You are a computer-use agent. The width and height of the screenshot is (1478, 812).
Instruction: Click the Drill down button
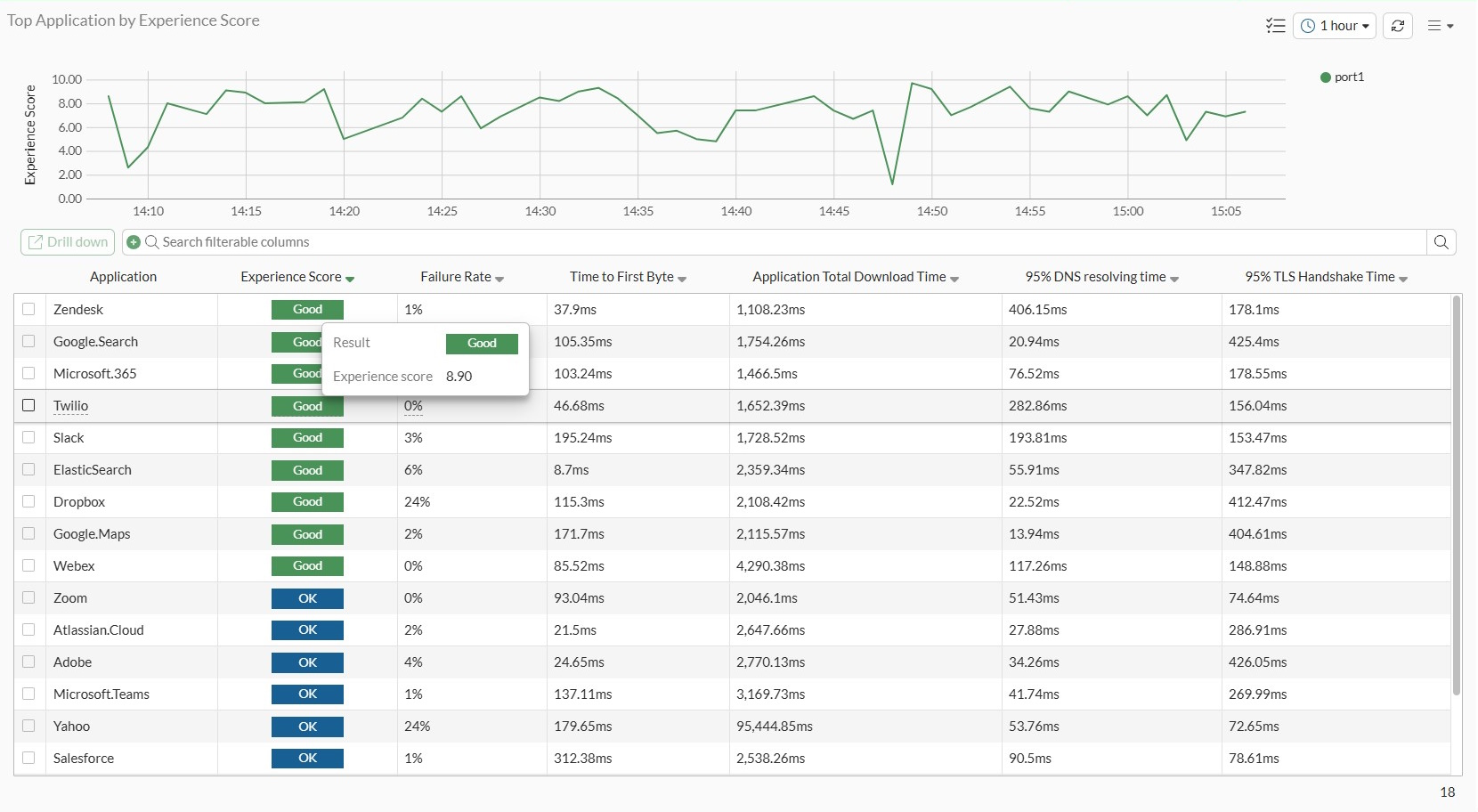coord(67,241)
